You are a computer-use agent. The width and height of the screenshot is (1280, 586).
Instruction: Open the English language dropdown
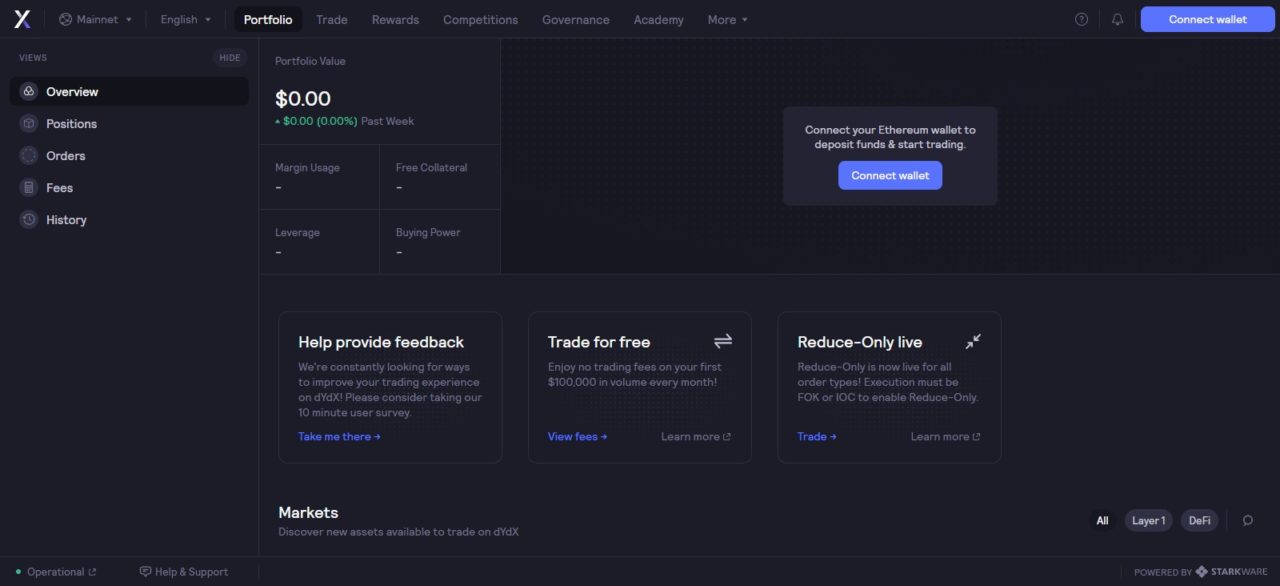[x=186, y=19]
